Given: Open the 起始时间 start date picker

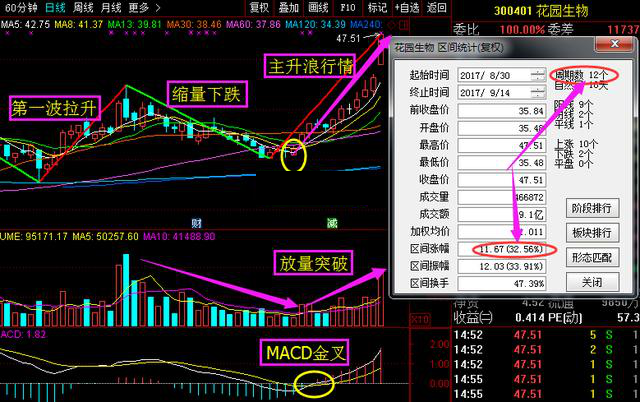Looking at the screenshot, I should [539, 76].
